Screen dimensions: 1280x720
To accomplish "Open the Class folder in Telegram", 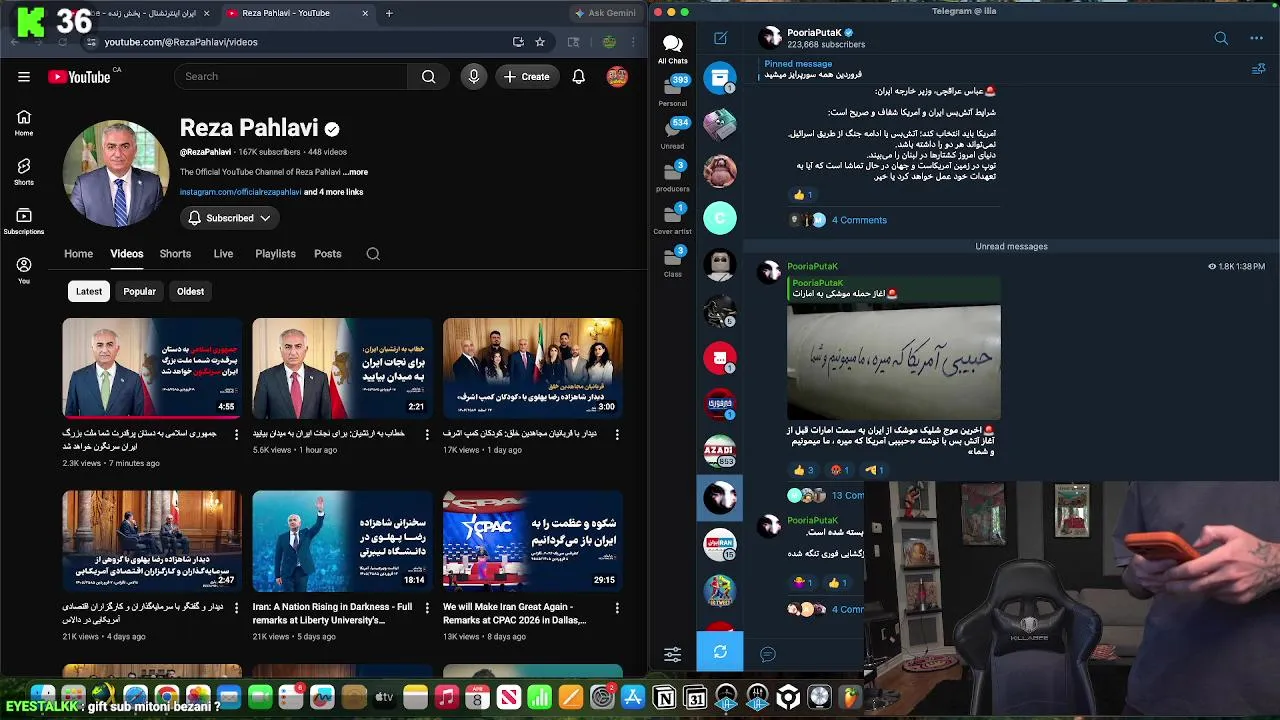I will tap(673, 262).
